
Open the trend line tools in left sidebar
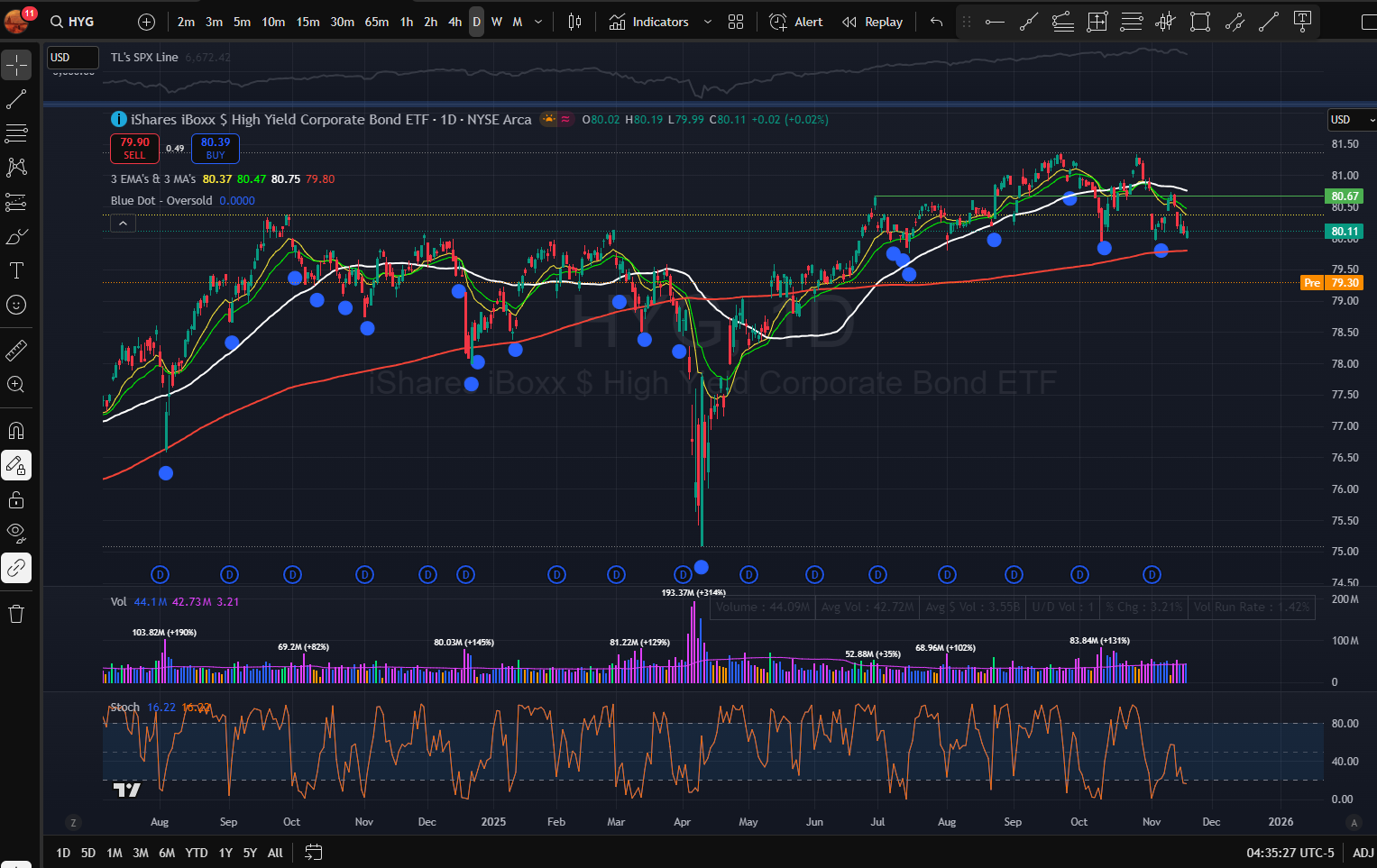coord(16,99)
